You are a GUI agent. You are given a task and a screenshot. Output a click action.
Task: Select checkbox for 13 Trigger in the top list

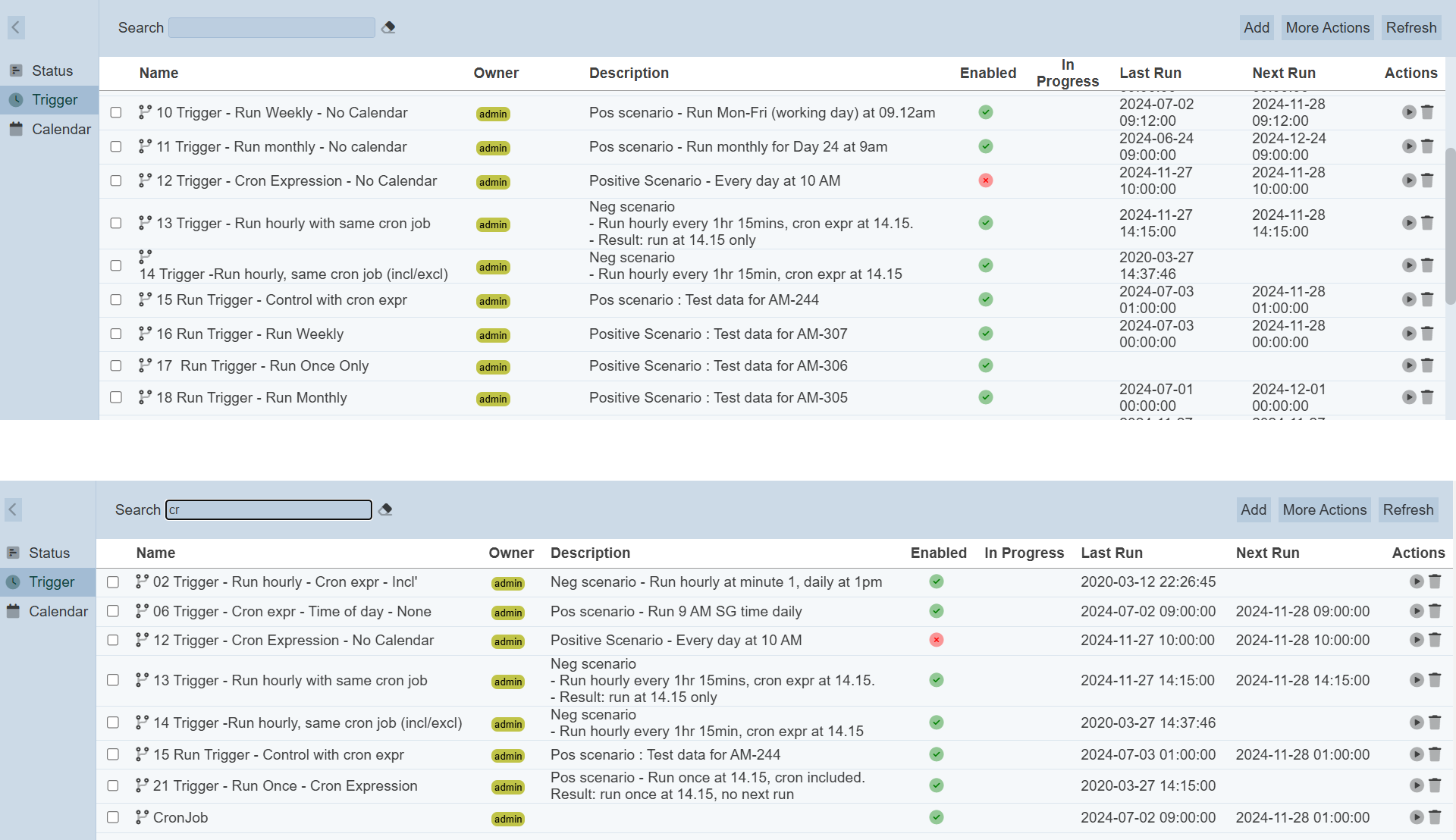tap(116, 223)
